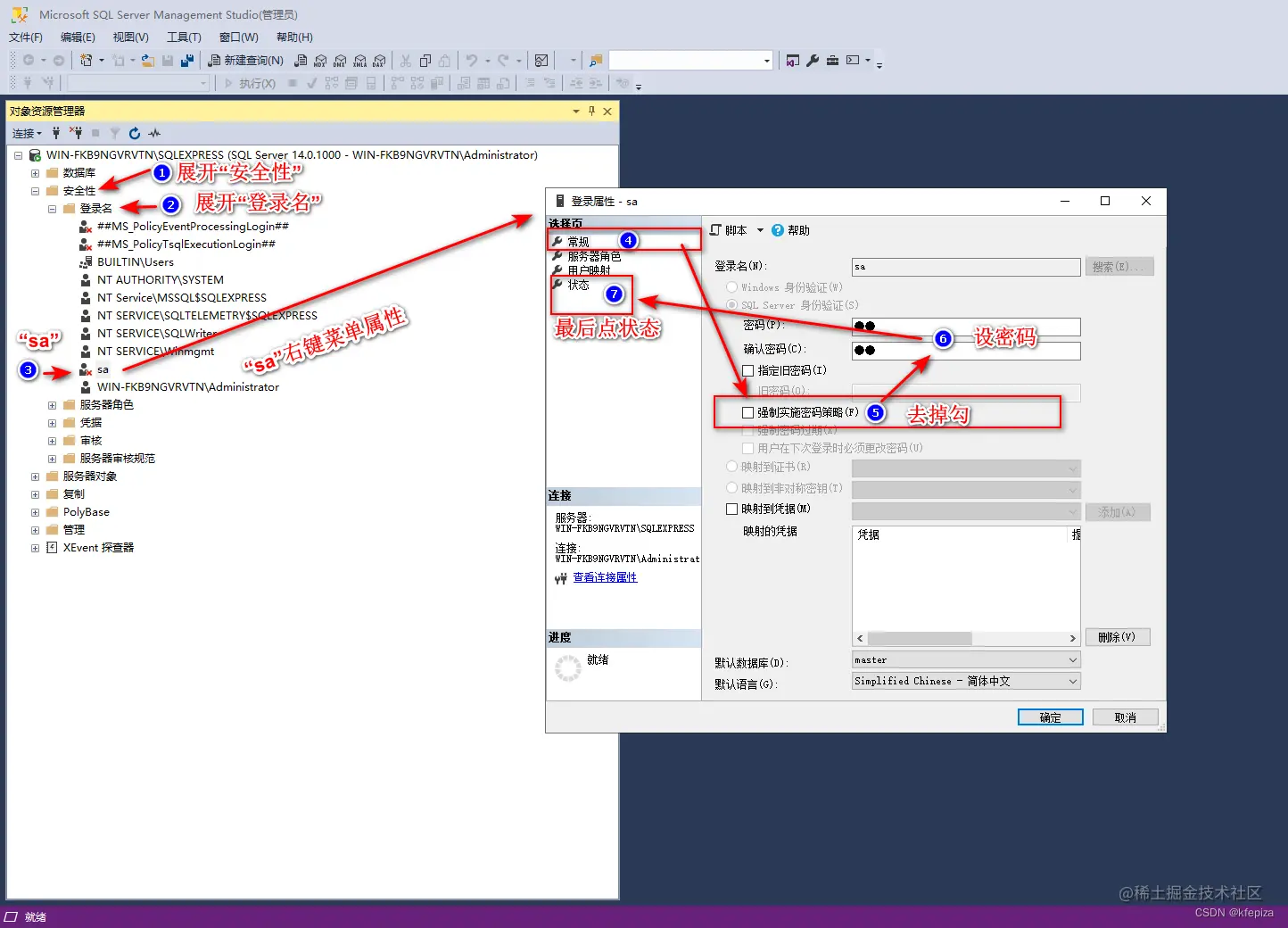Click the New Project toolbar icon
The width and height of the screenshot is (1288, 928).
click(x=86, y=61)
